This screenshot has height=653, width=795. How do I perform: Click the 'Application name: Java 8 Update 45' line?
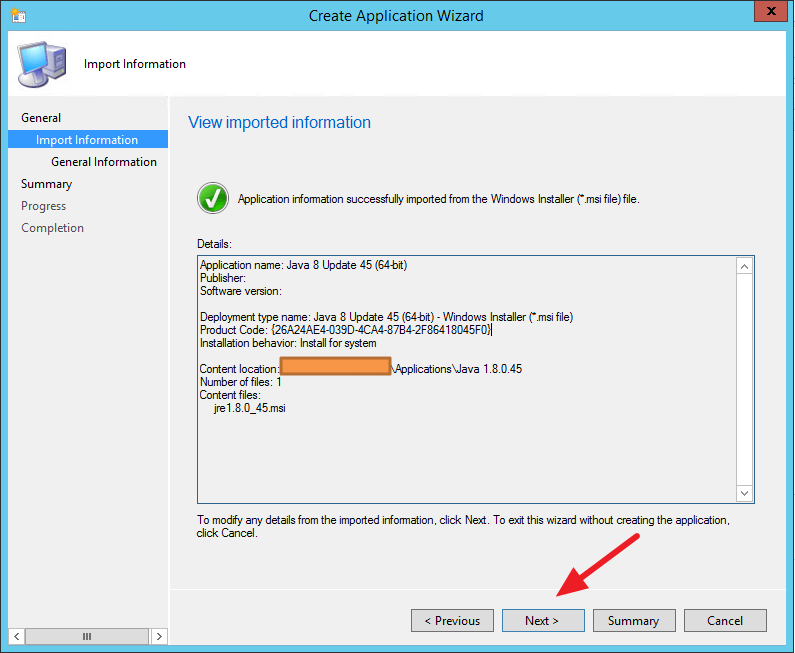click(x=303, y=265)
